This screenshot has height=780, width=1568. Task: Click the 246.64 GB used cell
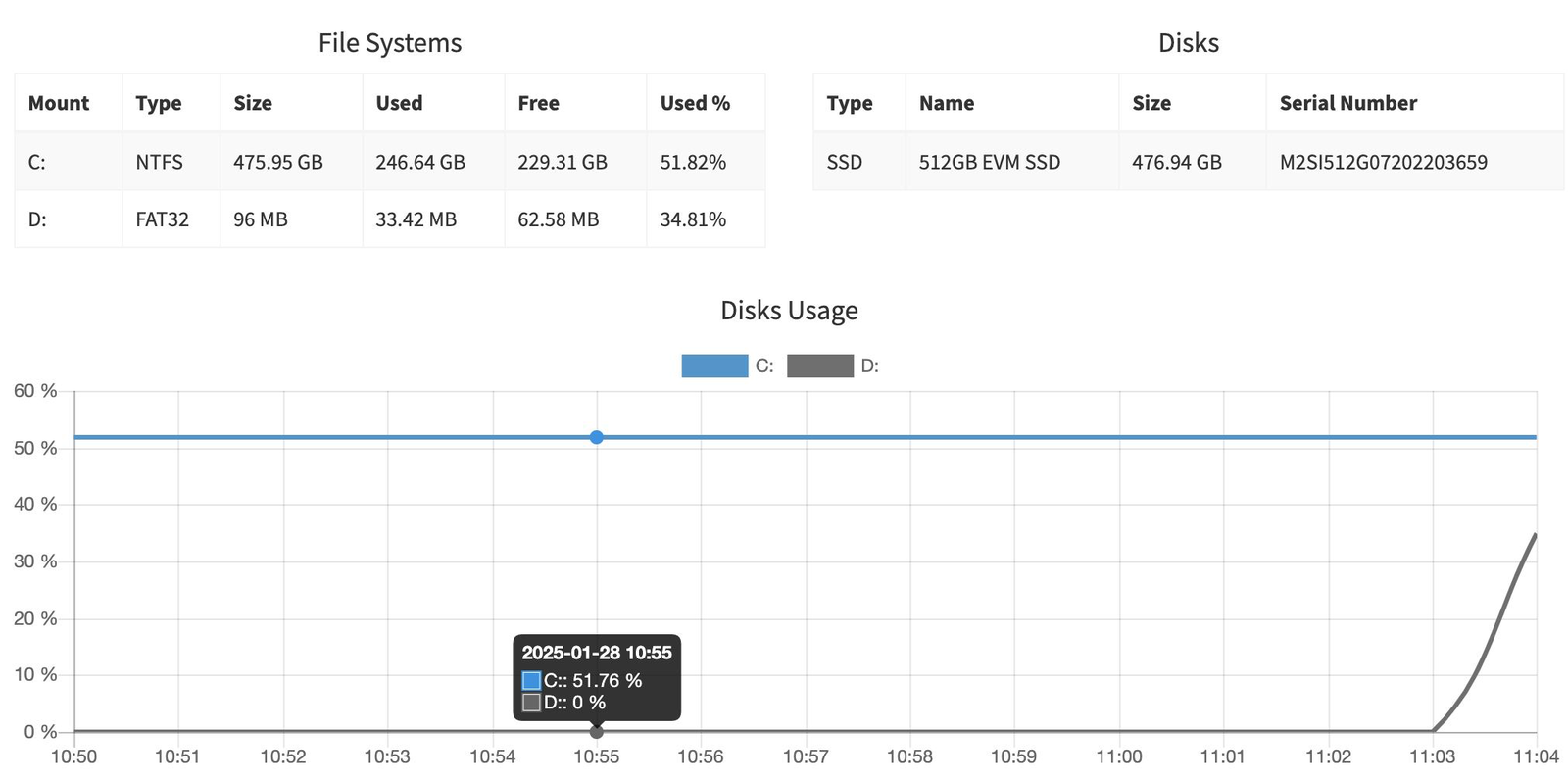pos(433,162)
